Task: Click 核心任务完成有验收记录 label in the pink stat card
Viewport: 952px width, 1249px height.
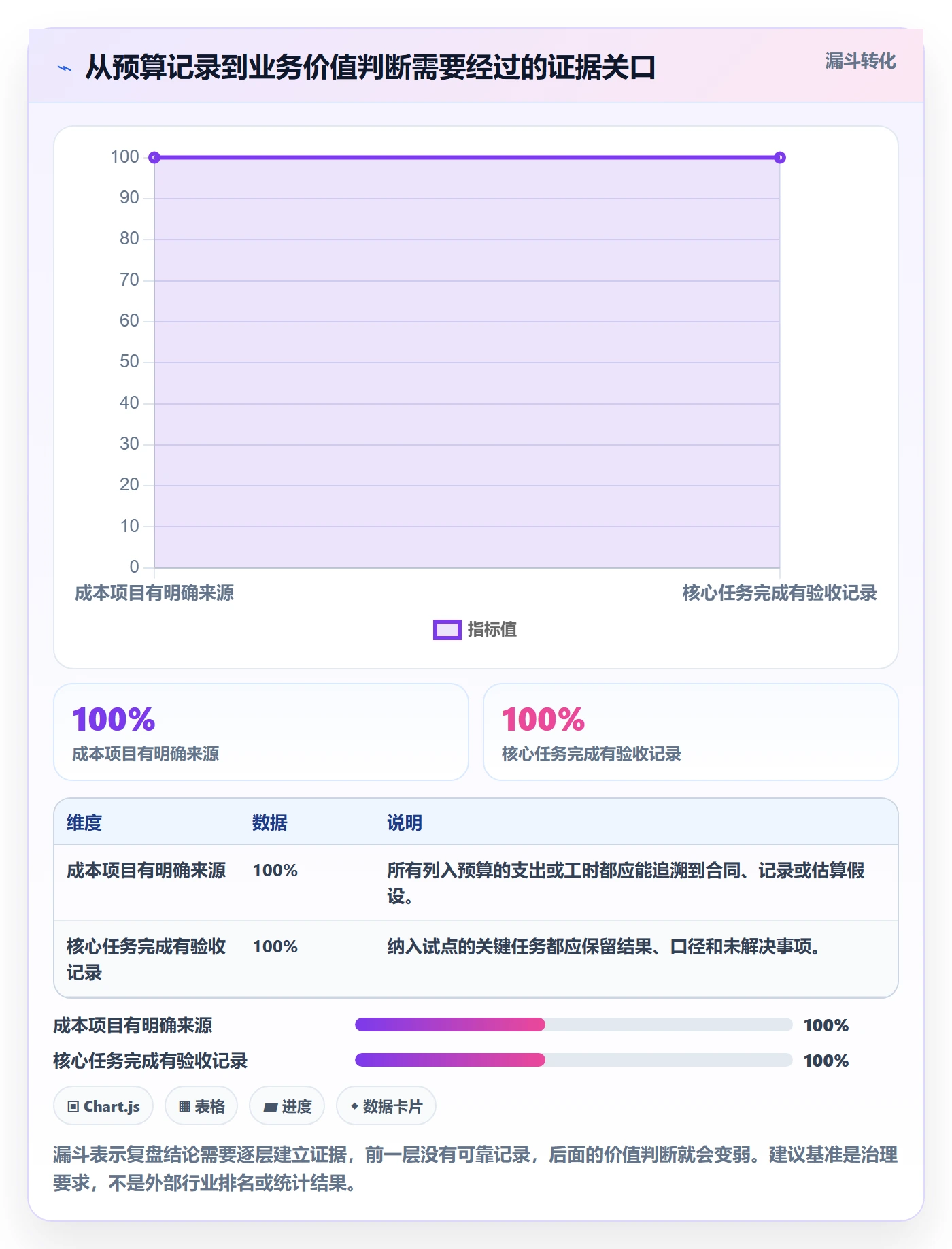Action: click(592, 754)
